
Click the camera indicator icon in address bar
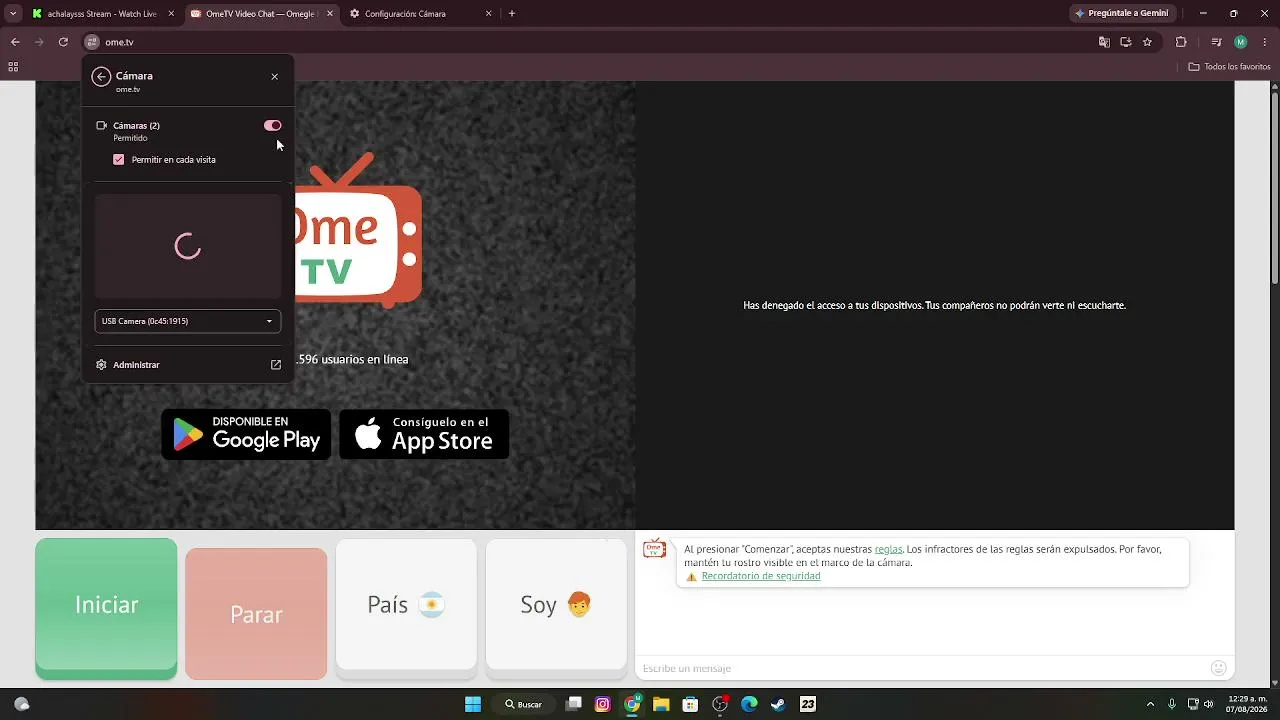pyautogui.click(x=1125, y=42)
